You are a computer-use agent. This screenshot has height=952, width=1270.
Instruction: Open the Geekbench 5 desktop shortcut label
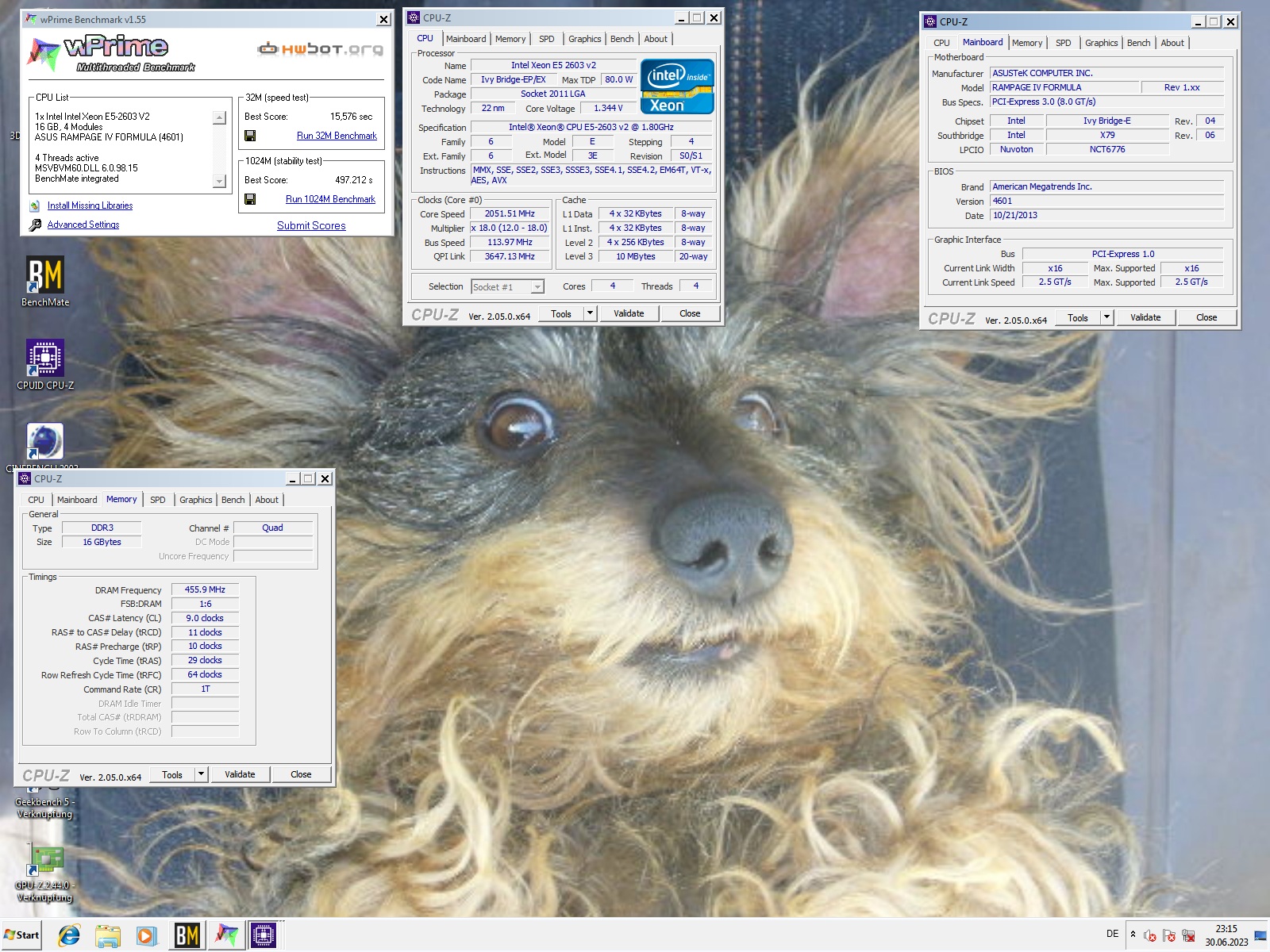45,808
